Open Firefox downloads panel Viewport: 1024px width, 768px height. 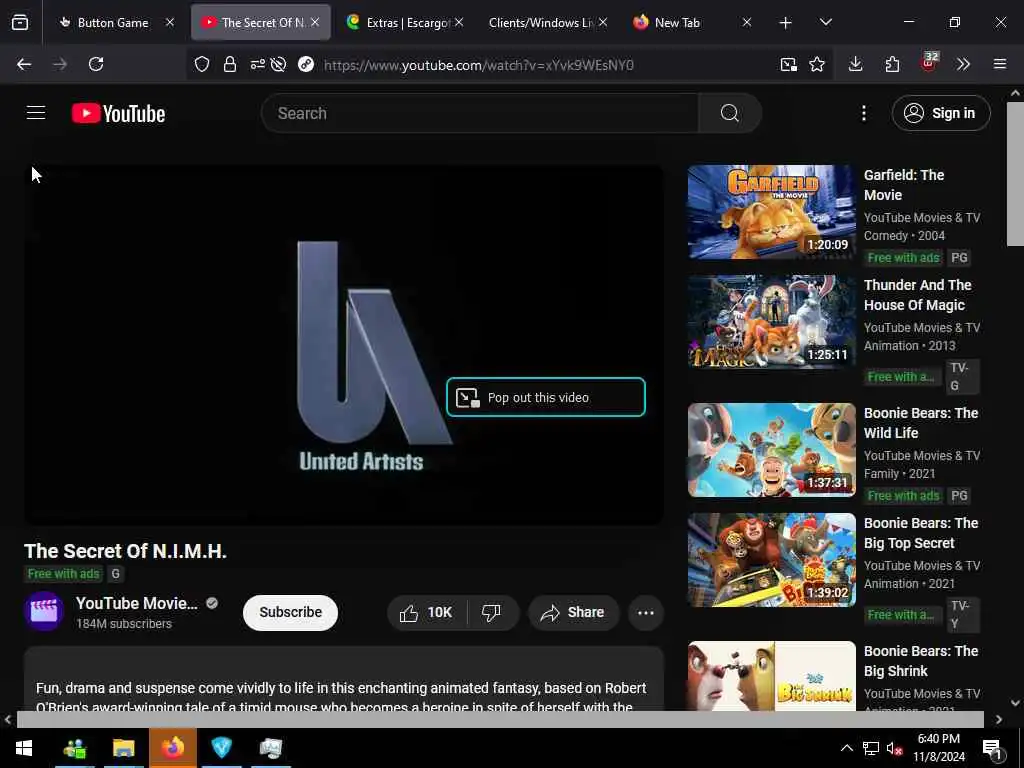click(856, 64)
